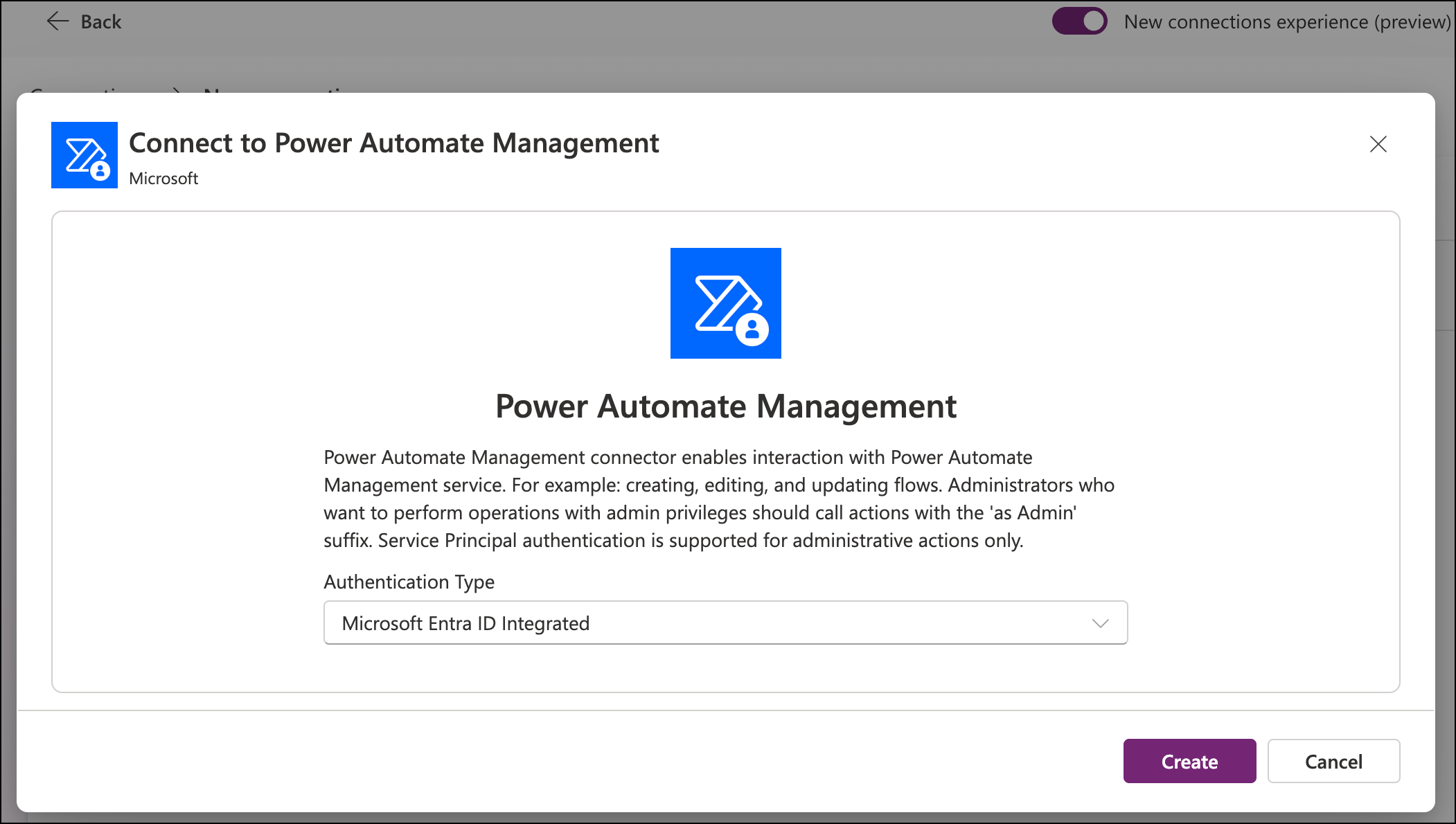Viewport: 1456px width, 824px height.
Task: Click the Create button
Action: point(1189,761)
